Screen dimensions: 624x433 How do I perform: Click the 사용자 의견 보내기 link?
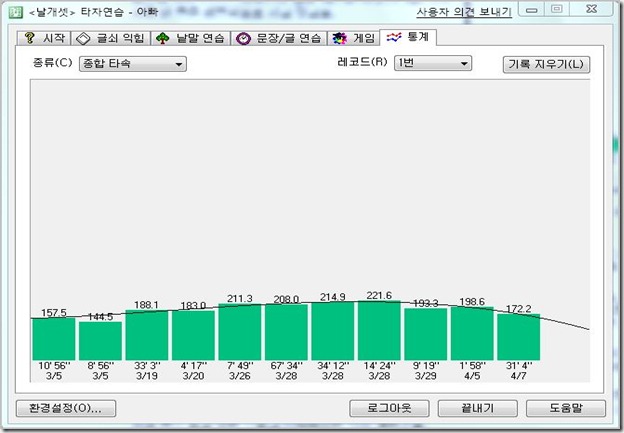pyautogui.click(x=464, y=12)
